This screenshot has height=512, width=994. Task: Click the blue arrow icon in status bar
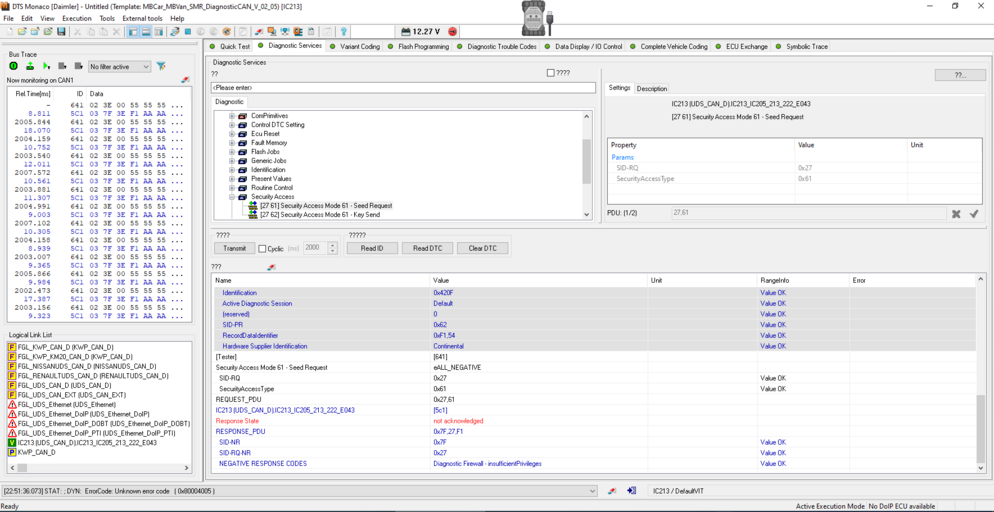point(631,490)
